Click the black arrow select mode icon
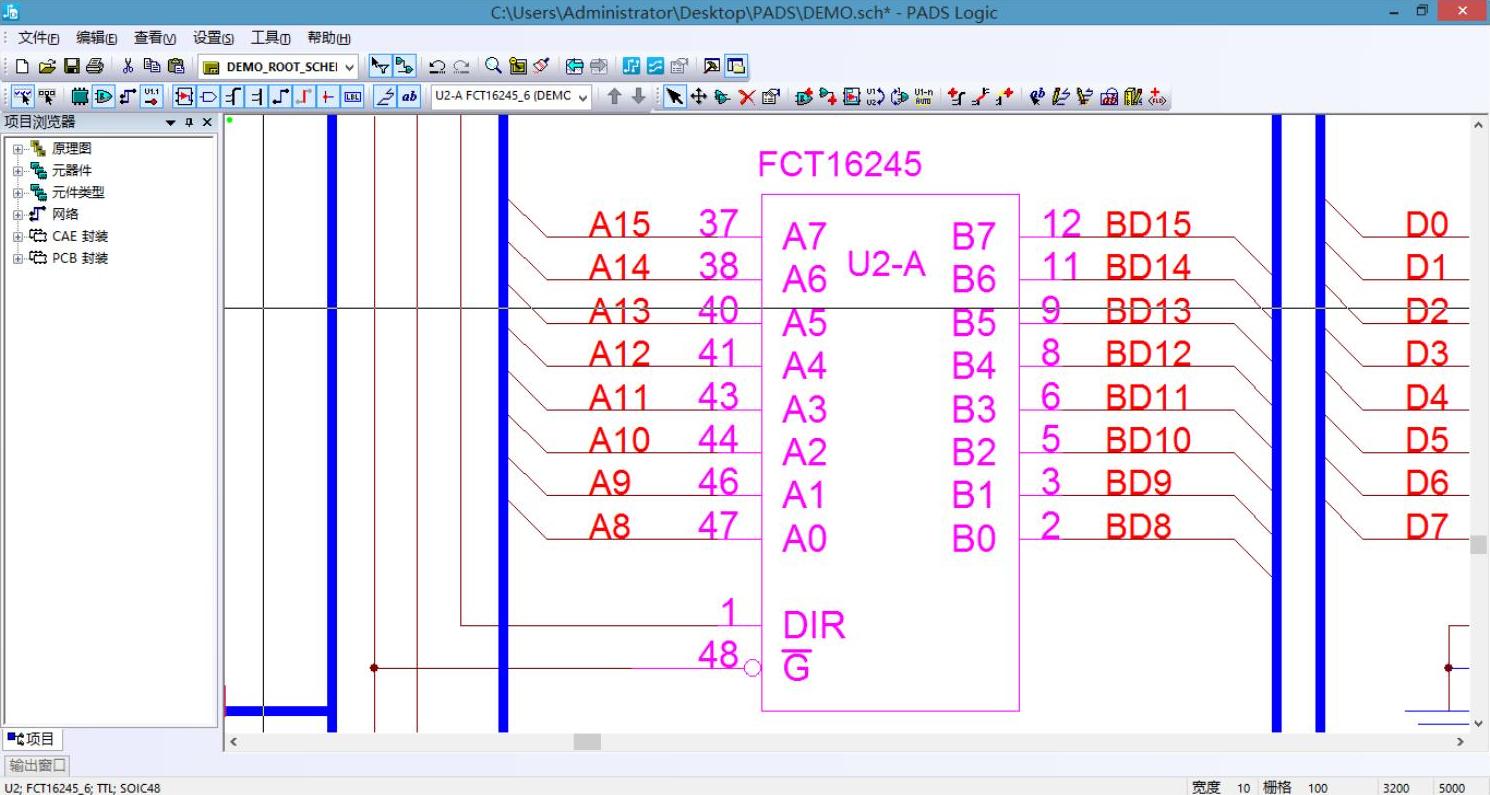The image size is (1490, 795). (x=675, y=97)
